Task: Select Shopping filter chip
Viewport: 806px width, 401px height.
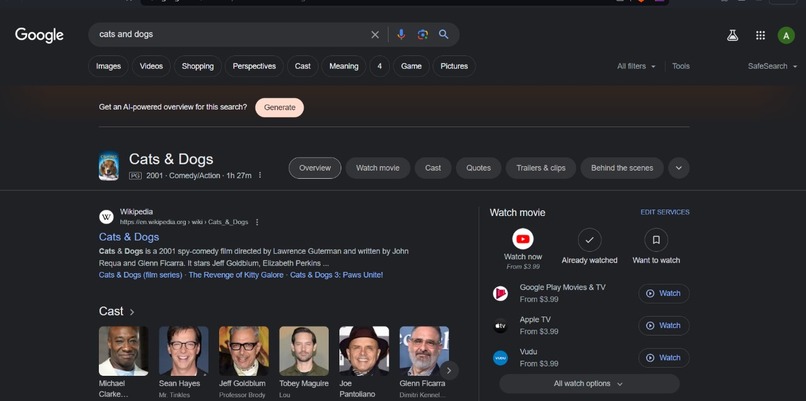Action: (x=197, y=66)
